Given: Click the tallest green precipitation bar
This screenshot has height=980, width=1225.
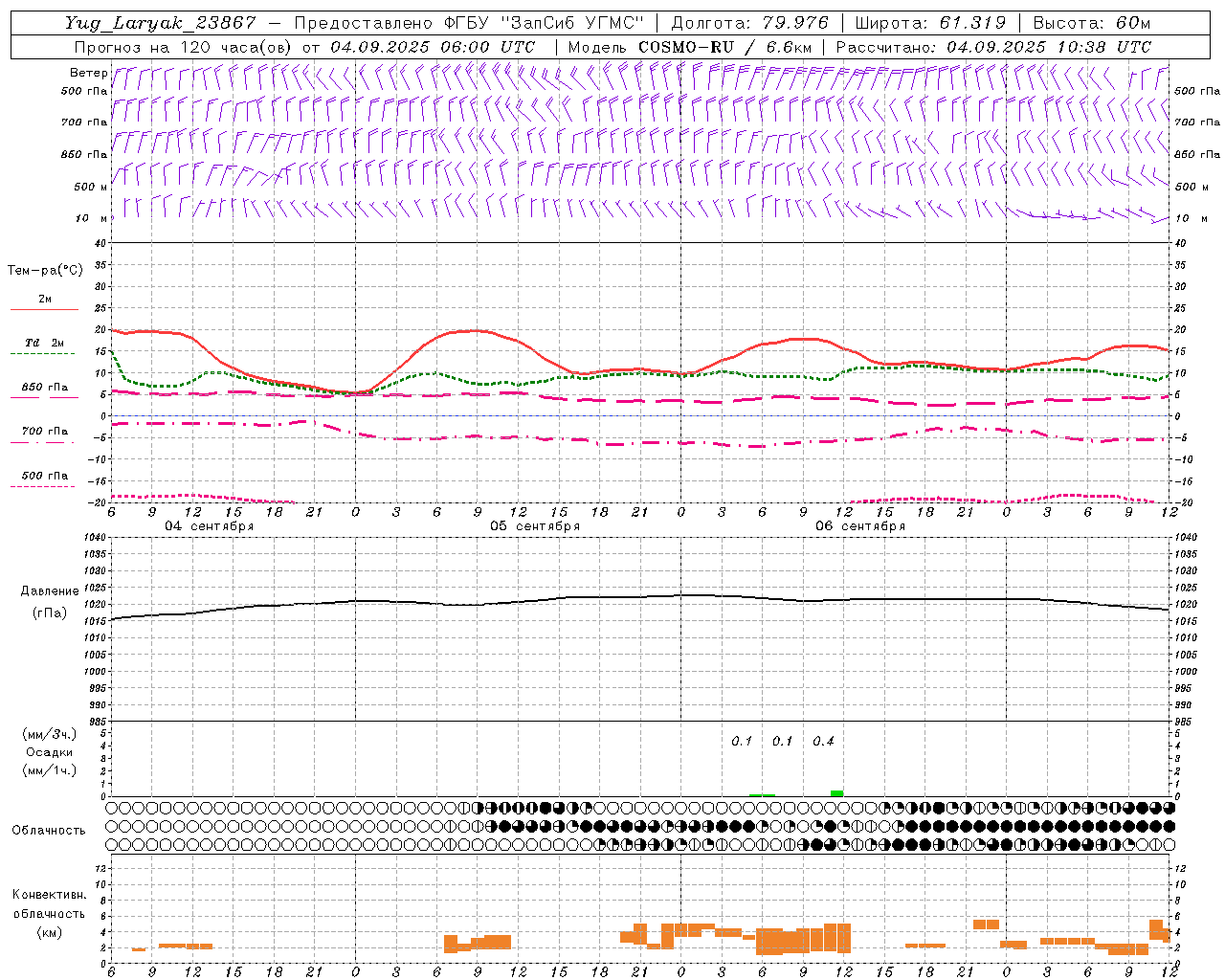Looking at the screenshot, I should click(x=836, y=793).
